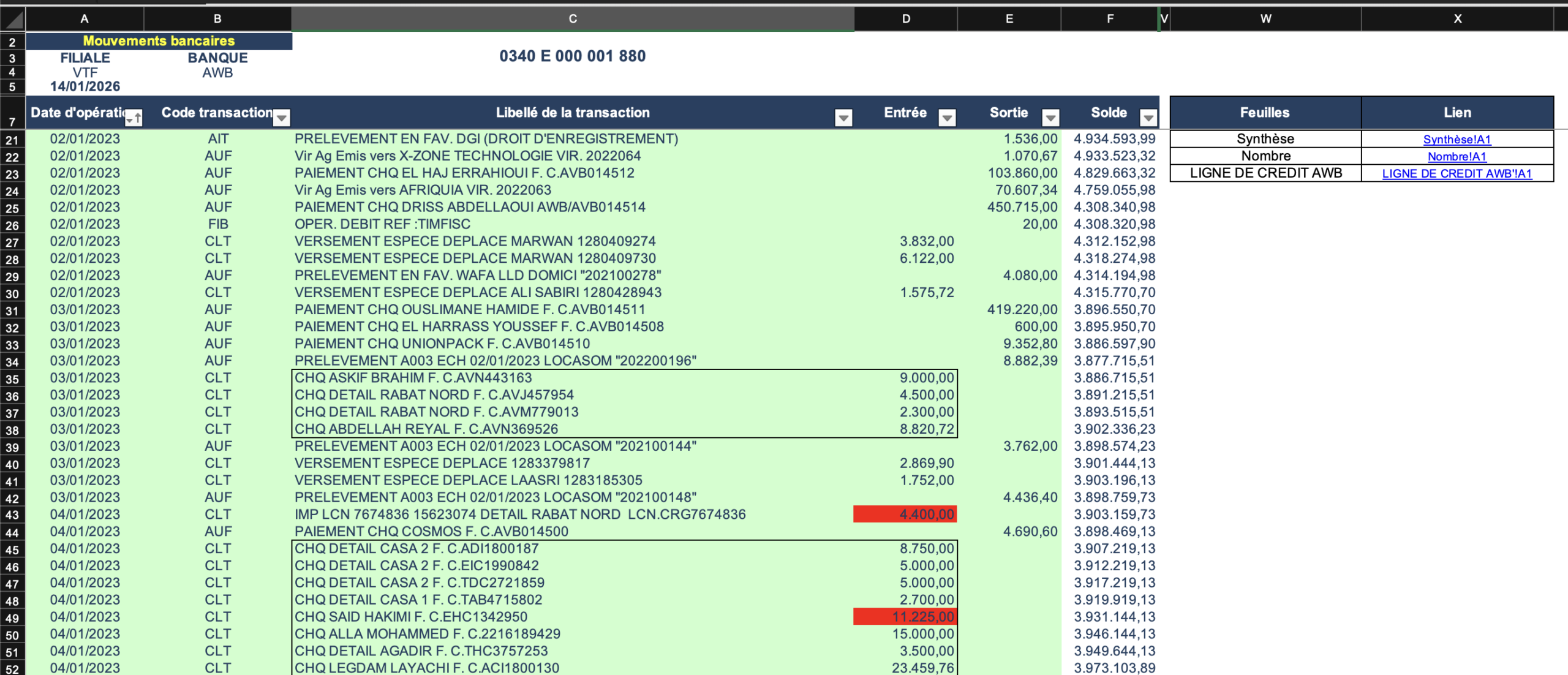Select column W header

[1265, 19]
